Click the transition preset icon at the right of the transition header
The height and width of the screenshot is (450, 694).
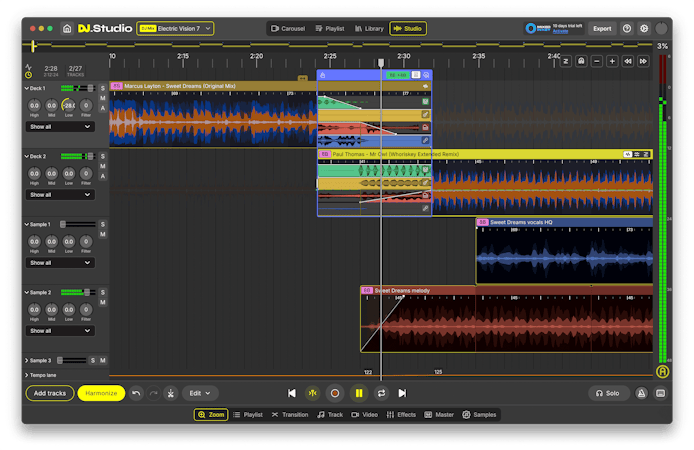426,75
